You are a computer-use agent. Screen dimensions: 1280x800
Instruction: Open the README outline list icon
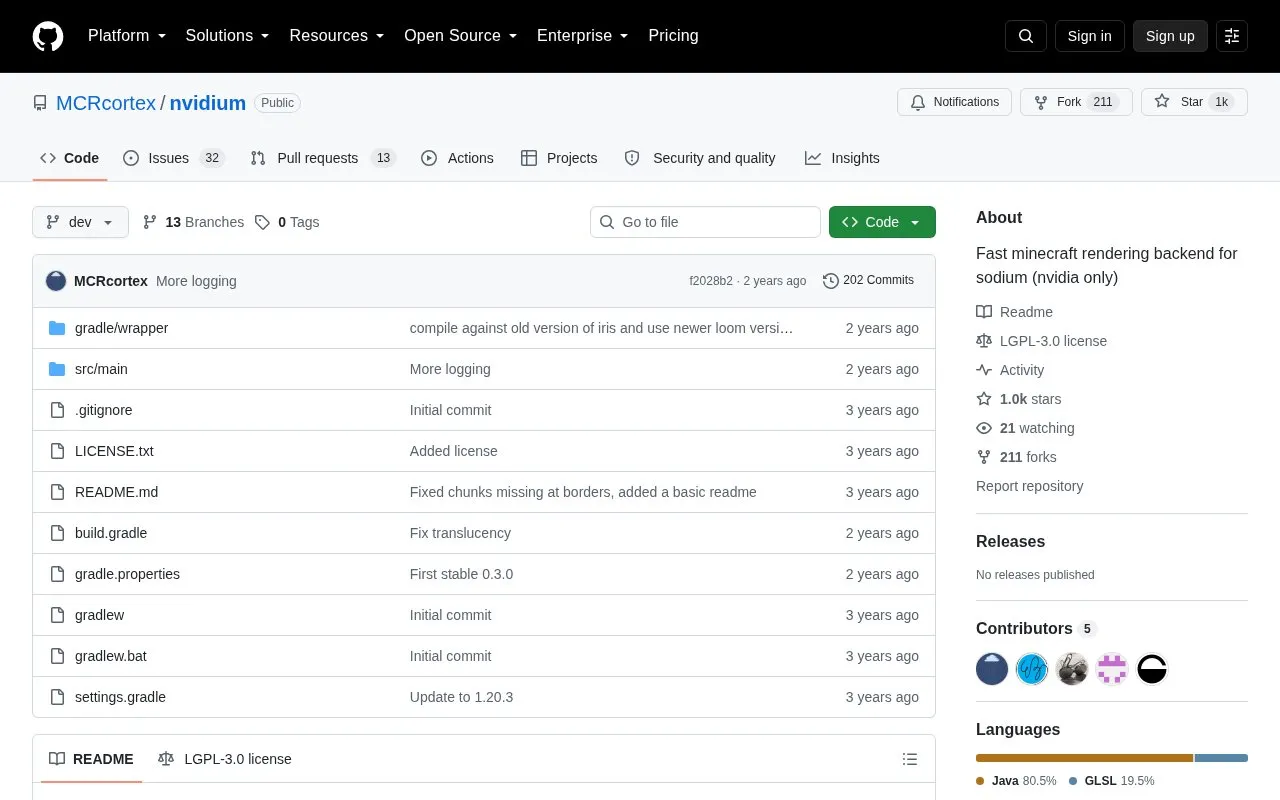[x=910, y=759]
